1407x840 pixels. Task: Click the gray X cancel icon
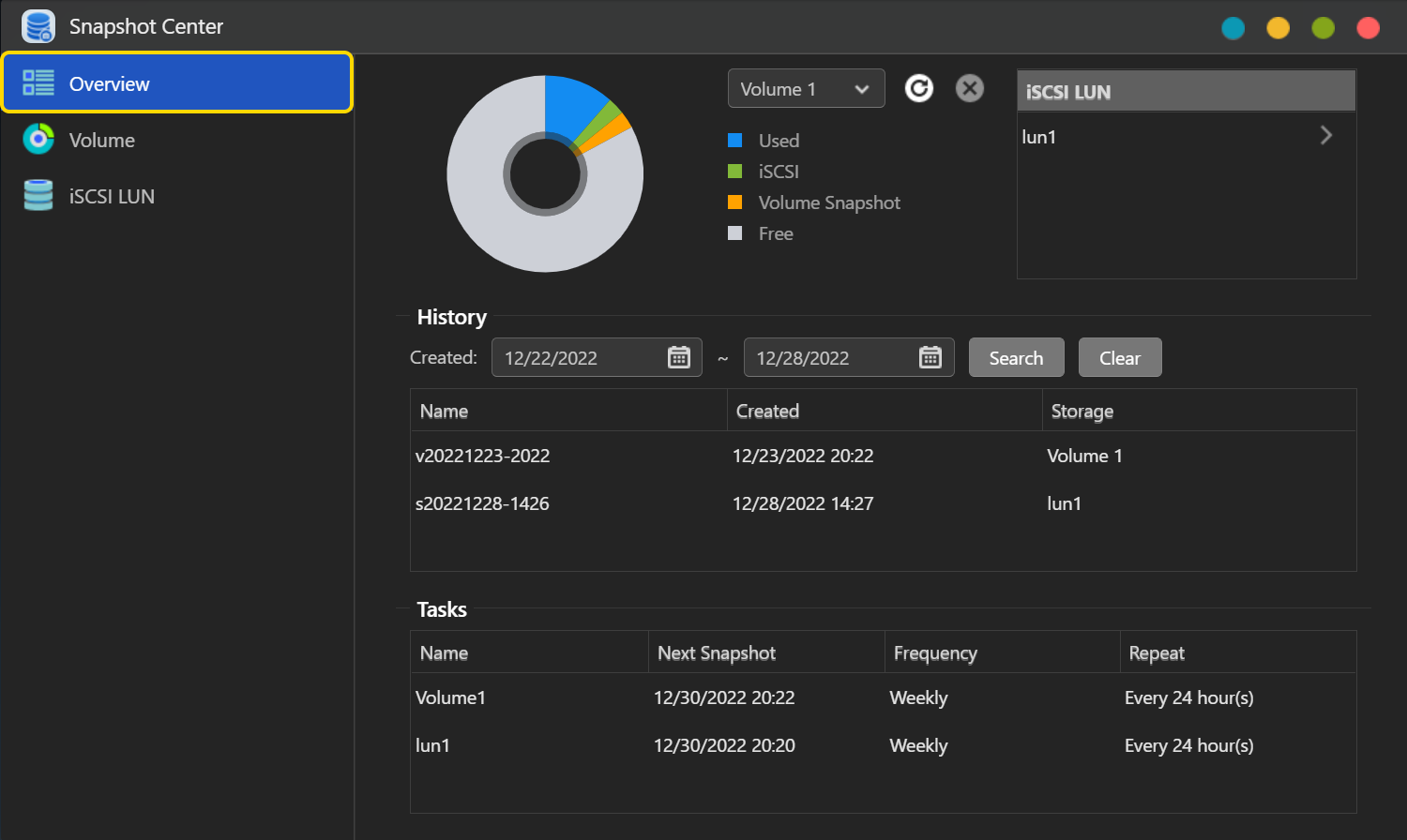point(969,88)
